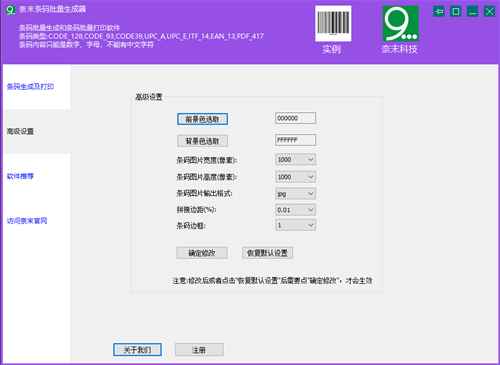Click the 背景色选取 button
The height and width of the screenshot is (365, 500).
click(202, 141)
